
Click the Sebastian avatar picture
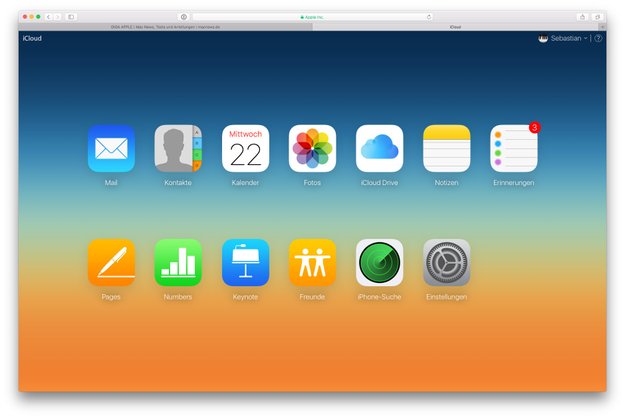(543, 39)
